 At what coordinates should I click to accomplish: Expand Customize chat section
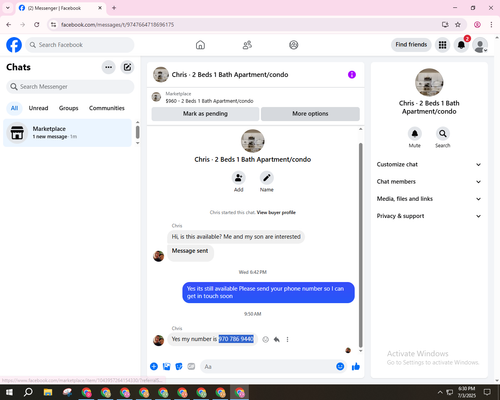pyautogui.click(x=429, y=164)
